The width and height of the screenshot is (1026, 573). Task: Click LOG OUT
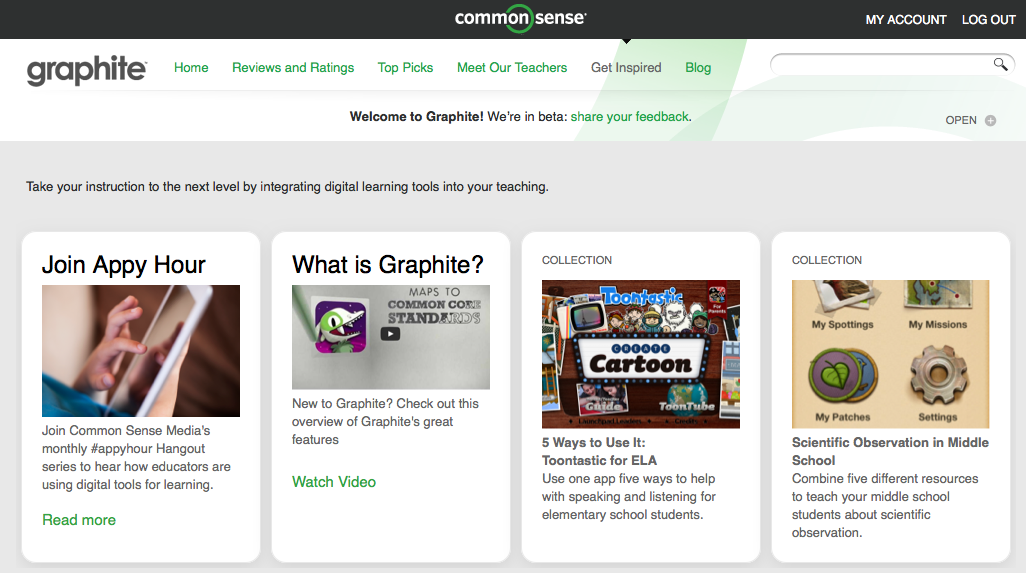click(988, 20)
